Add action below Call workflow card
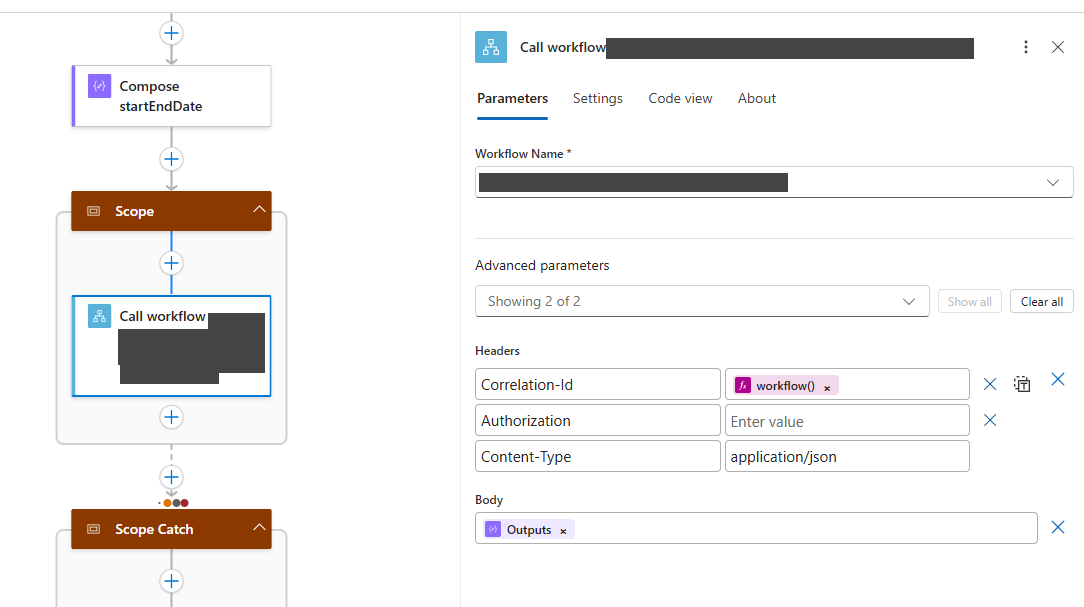The width and height of the screenshot is (1084, 607). tap(172, 417)
